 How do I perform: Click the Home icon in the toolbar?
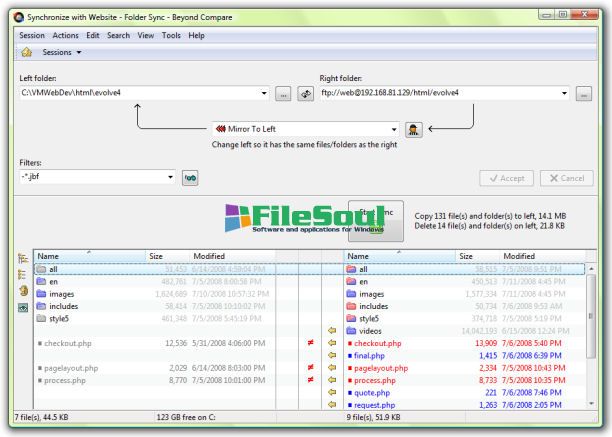pyautogui.click(x=27, y=52)
